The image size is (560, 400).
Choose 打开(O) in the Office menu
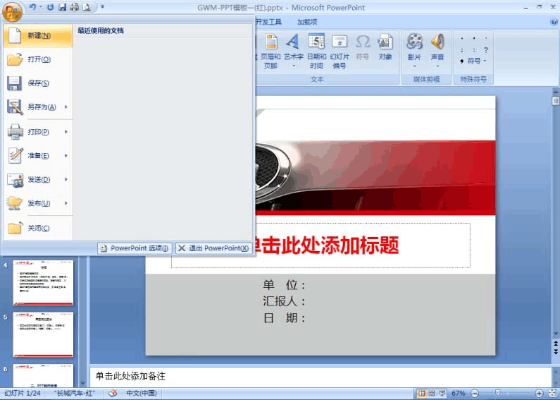pyautogui.click(x=38, y=59)
